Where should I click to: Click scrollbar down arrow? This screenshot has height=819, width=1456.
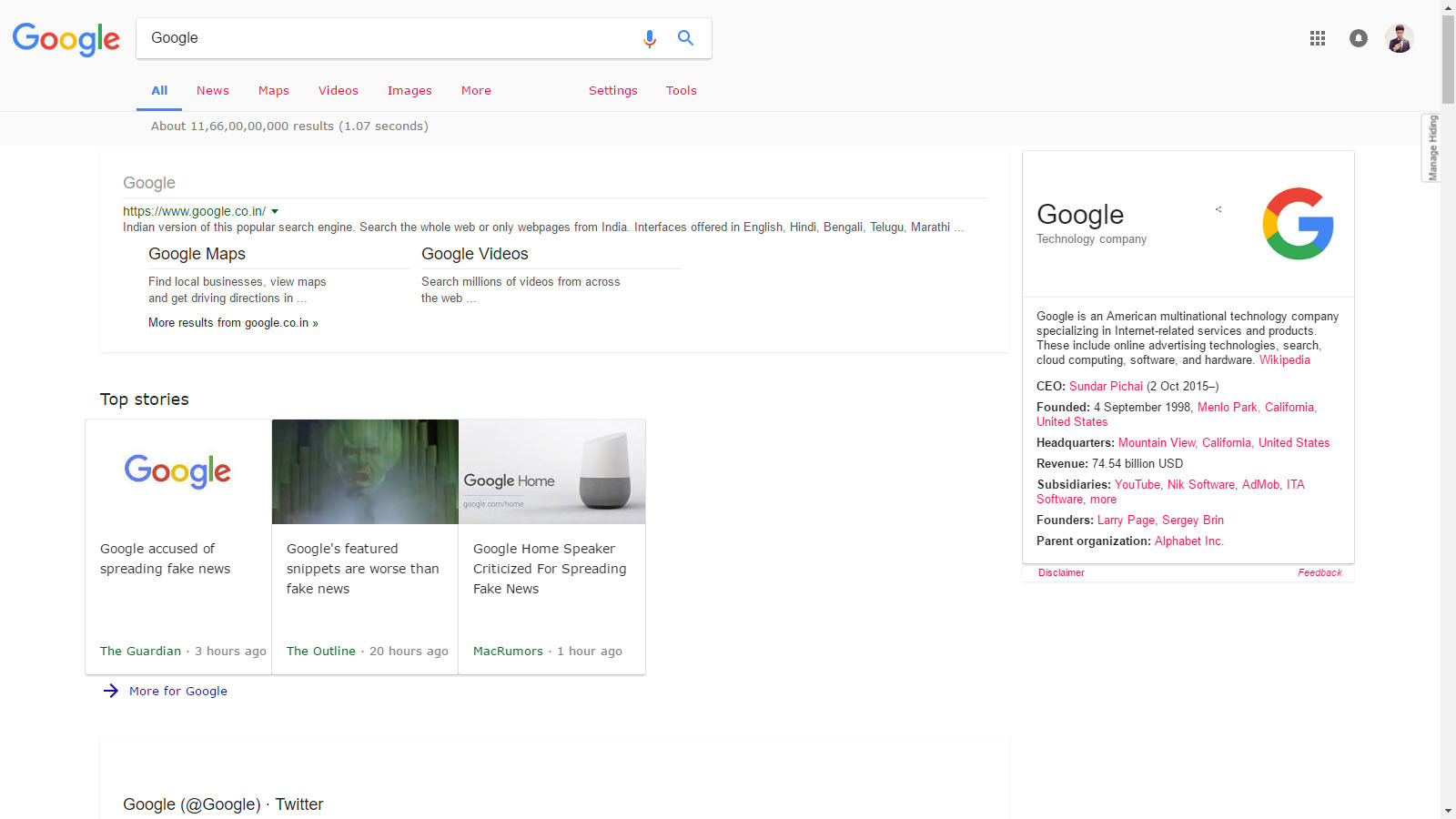(x=1448, y=811)
